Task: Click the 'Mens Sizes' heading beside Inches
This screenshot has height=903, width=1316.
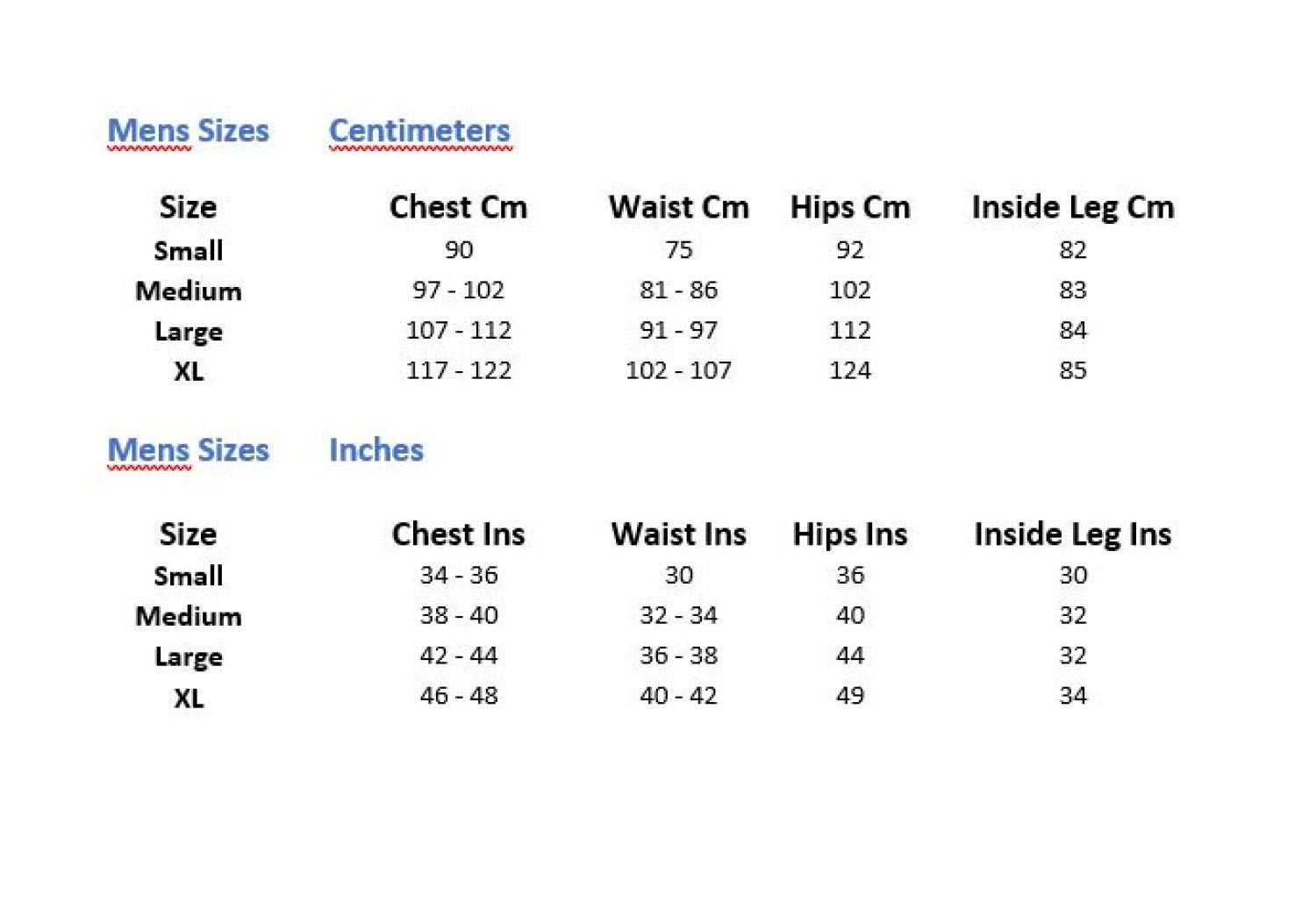Action: 188,450
